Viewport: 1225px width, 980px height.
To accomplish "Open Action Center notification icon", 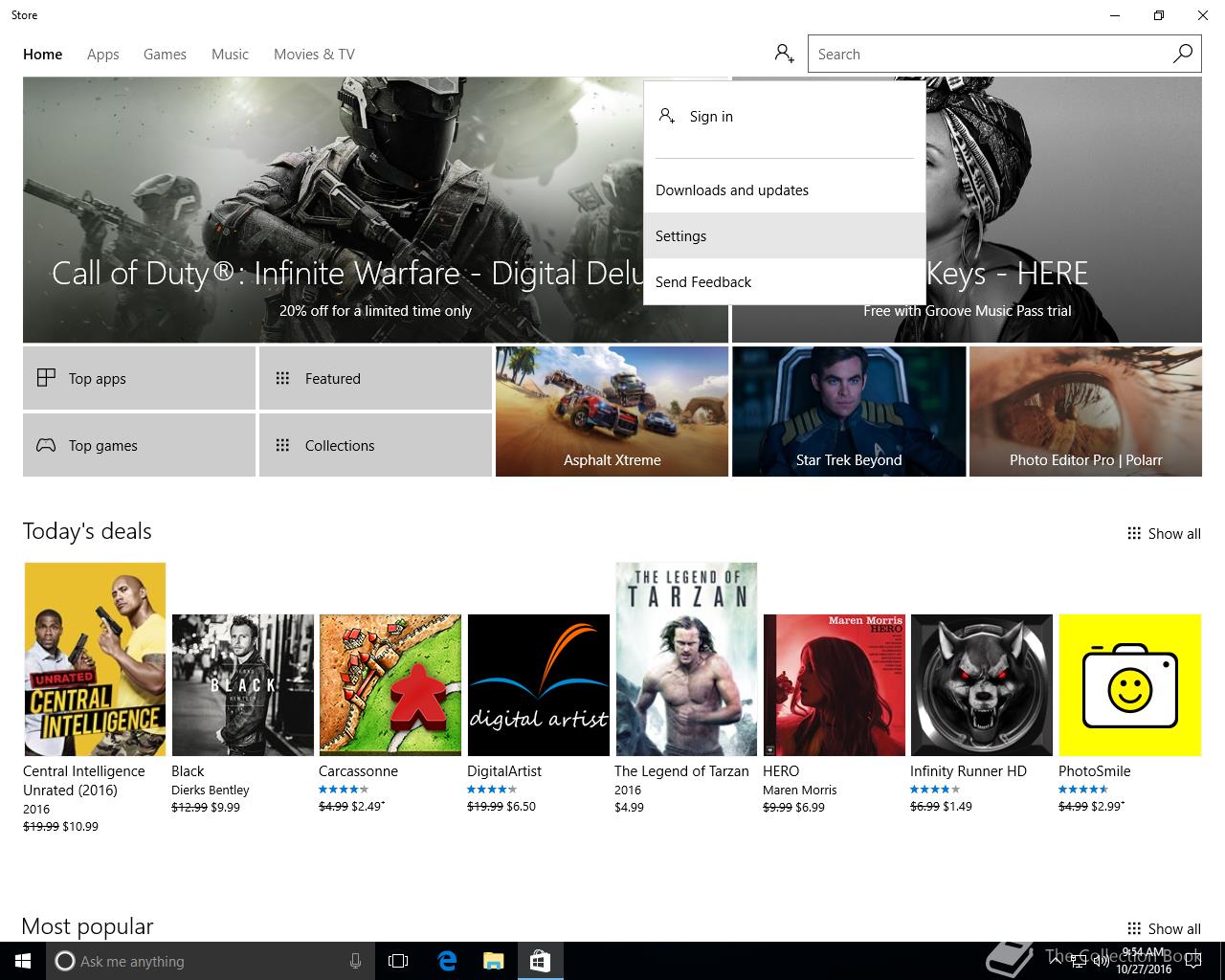I will [1192, 961].
